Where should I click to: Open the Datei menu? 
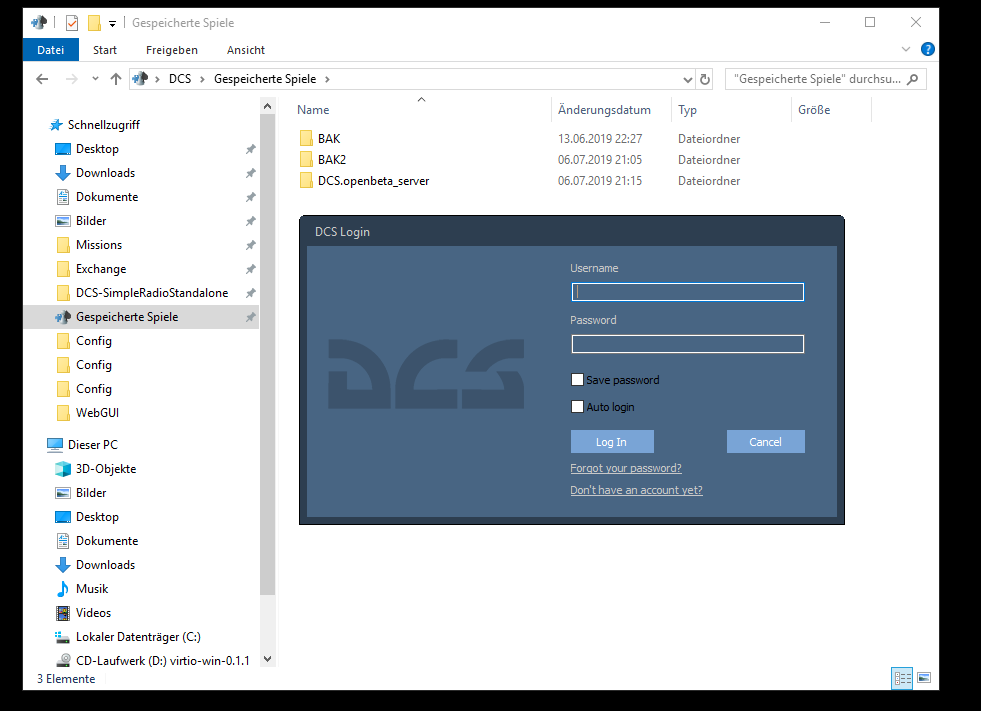(51, 50)
